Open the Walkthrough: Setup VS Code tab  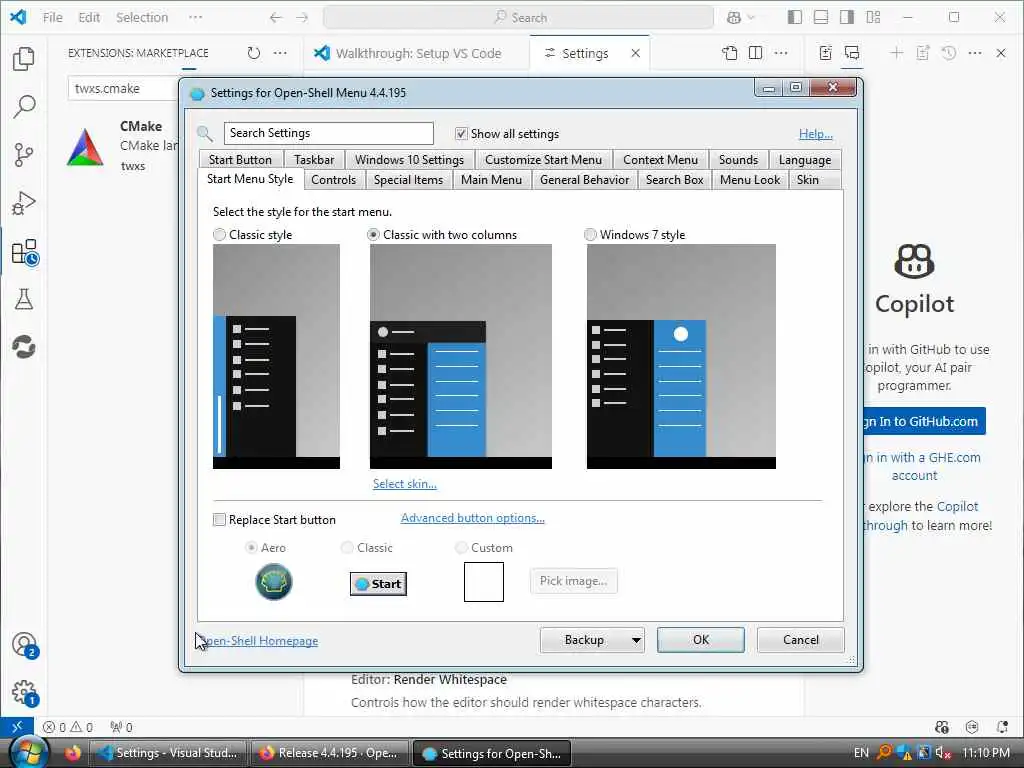pos(417,54)
